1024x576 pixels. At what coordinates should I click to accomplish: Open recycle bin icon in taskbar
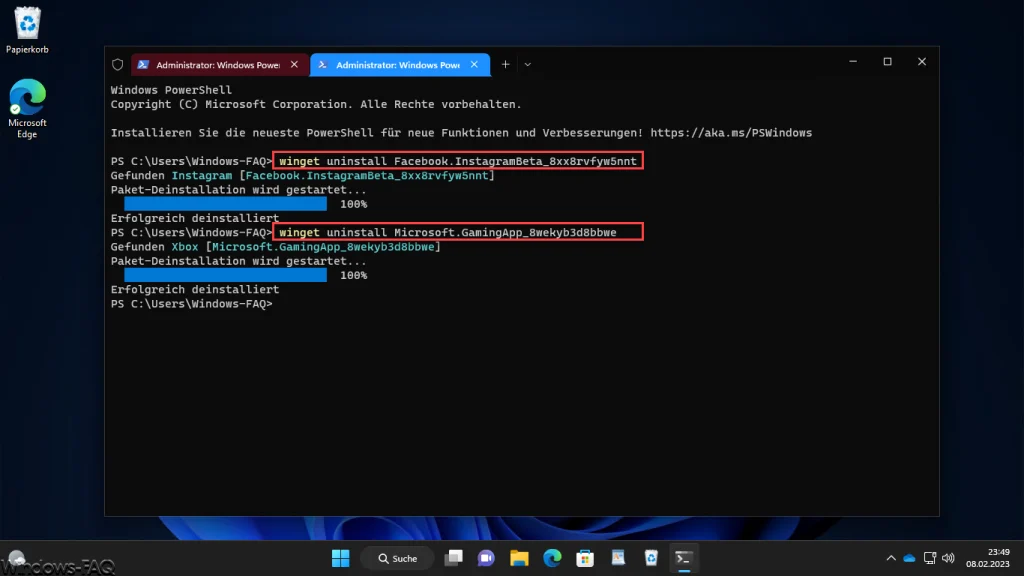[651, 558]
